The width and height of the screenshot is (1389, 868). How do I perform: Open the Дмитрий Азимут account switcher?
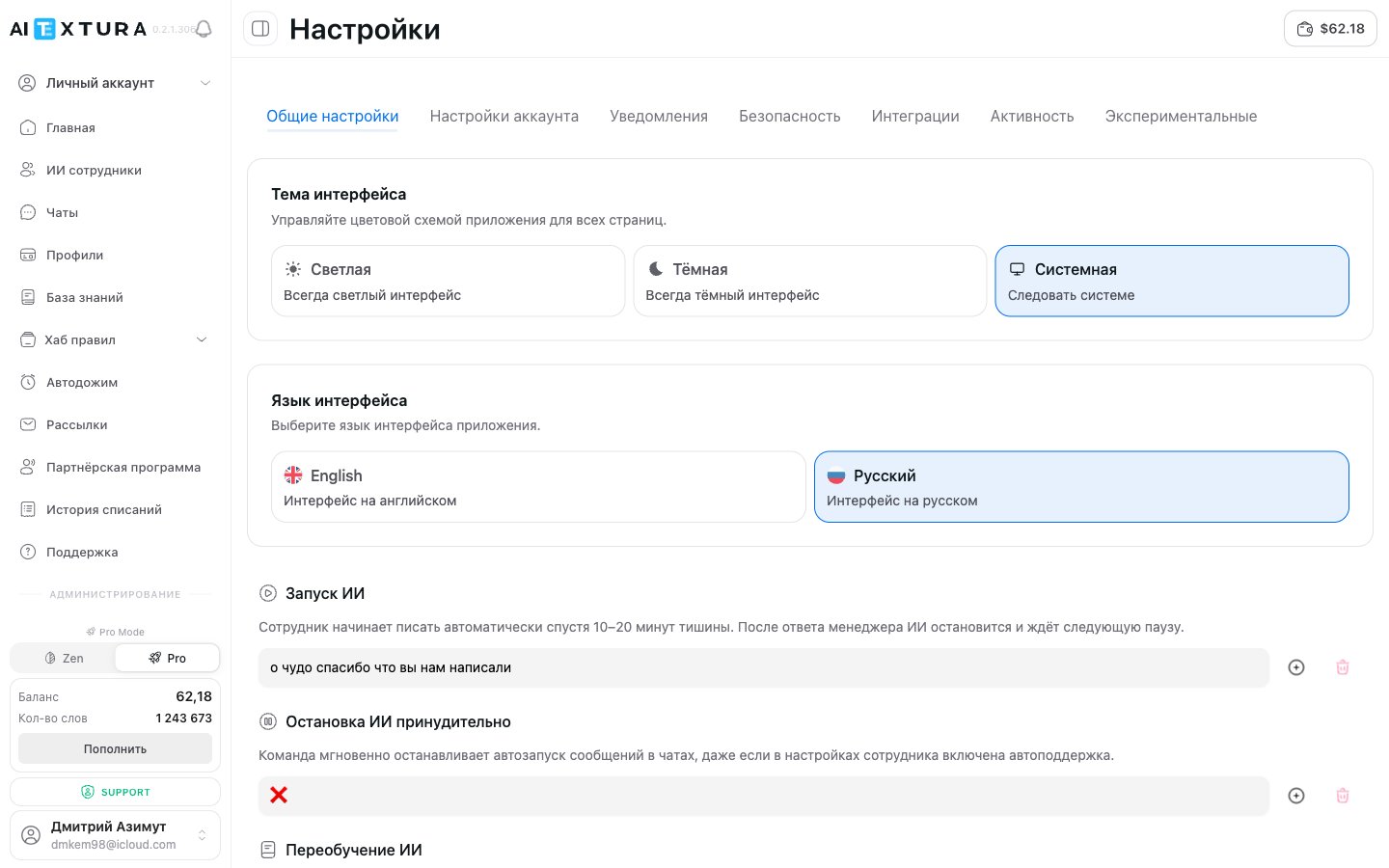pos(115,835)
